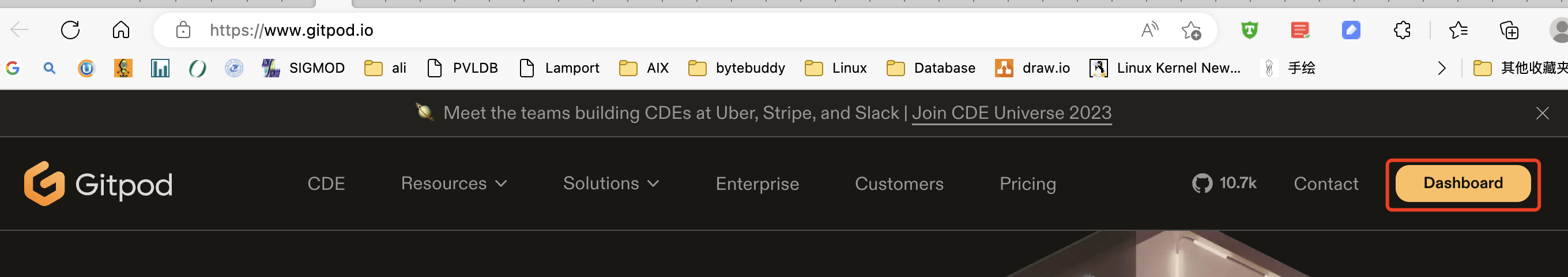Show more bookmarks with the chevron arrow
This screenshot has width=1568, height=277.
tap(1441, 68)
